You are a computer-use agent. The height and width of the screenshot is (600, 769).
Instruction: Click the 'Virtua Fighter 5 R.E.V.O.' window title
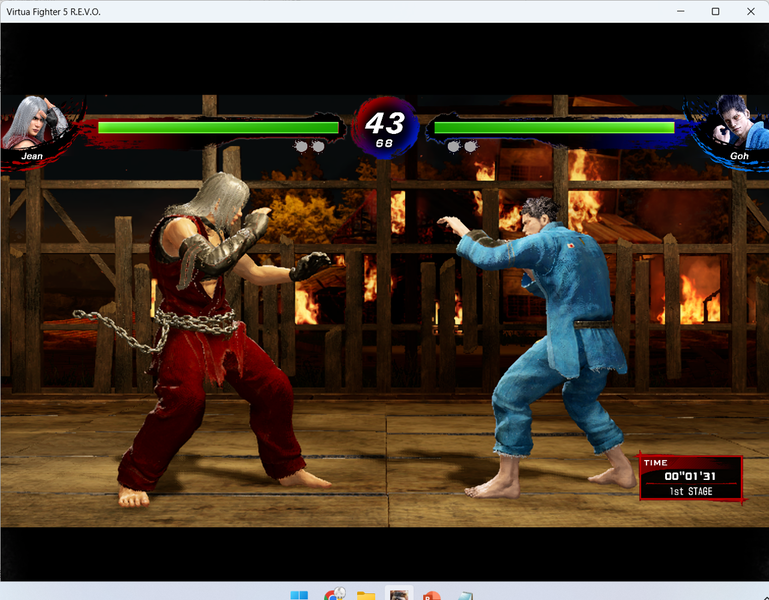tap(53, 12)
